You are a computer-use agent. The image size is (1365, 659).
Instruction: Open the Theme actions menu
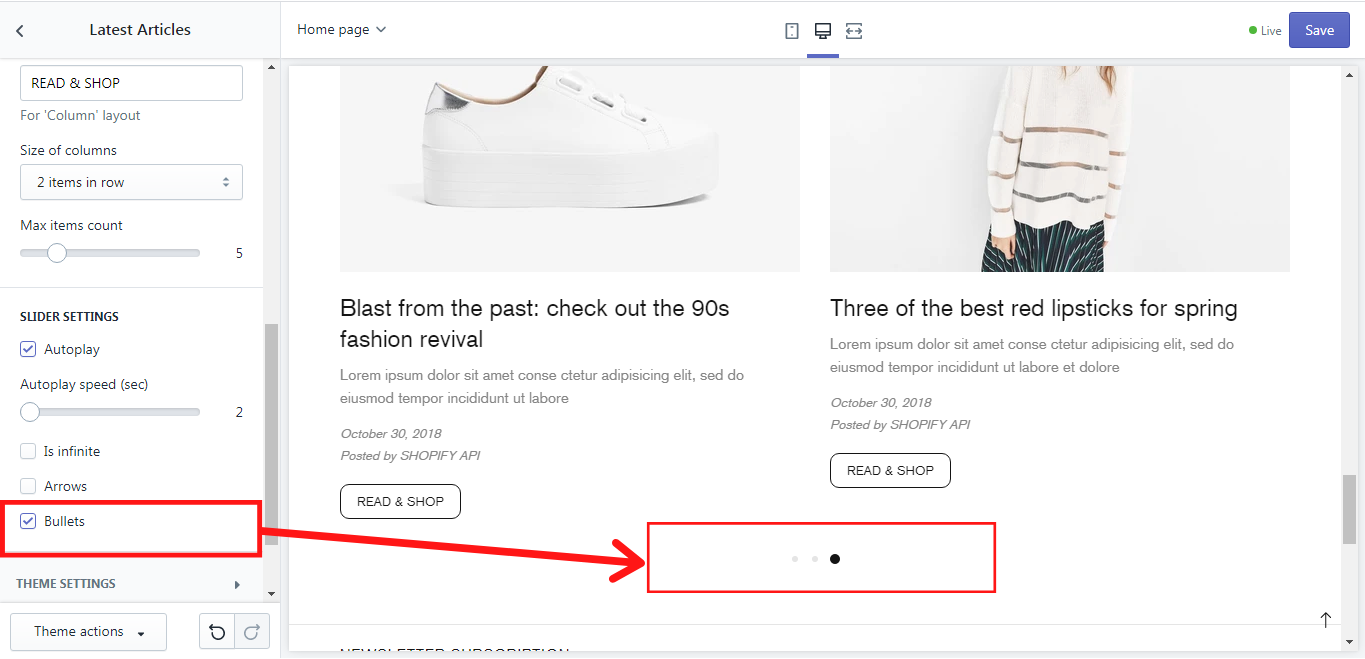88,632
